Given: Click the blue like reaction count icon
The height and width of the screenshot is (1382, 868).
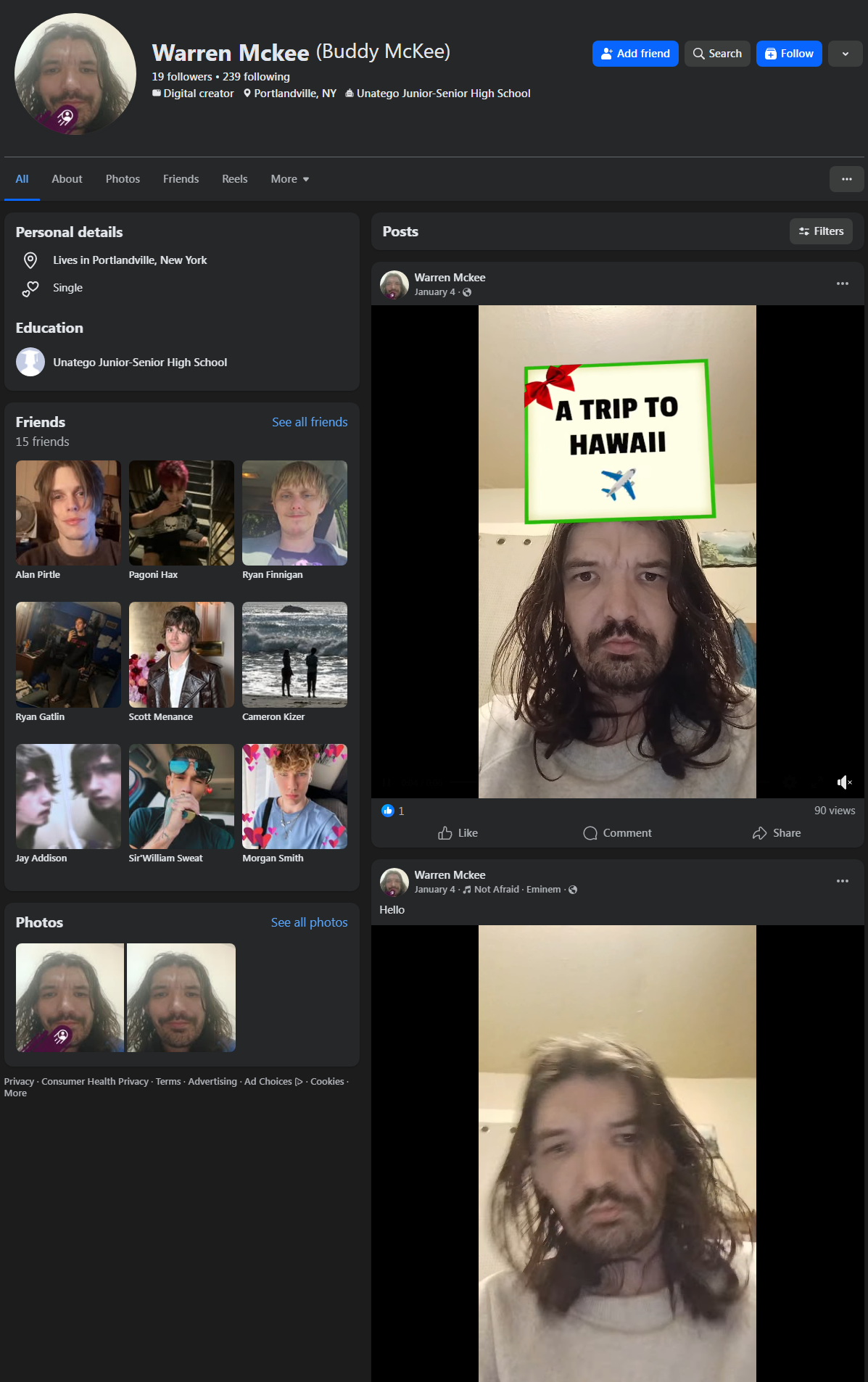Looking at the screenshot, I should point(388,811).
